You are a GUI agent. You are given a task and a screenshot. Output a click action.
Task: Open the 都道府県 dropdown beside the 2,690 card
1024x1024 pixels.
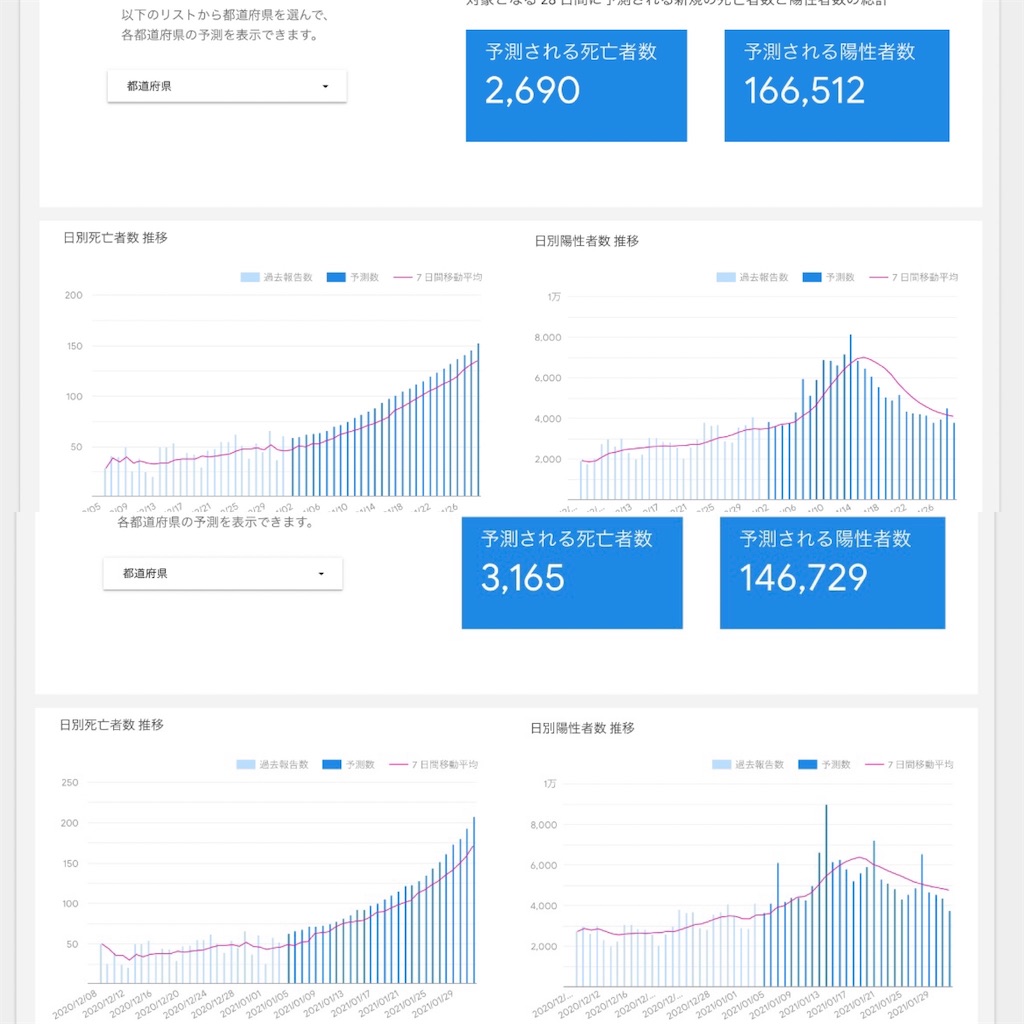[227, 86]
